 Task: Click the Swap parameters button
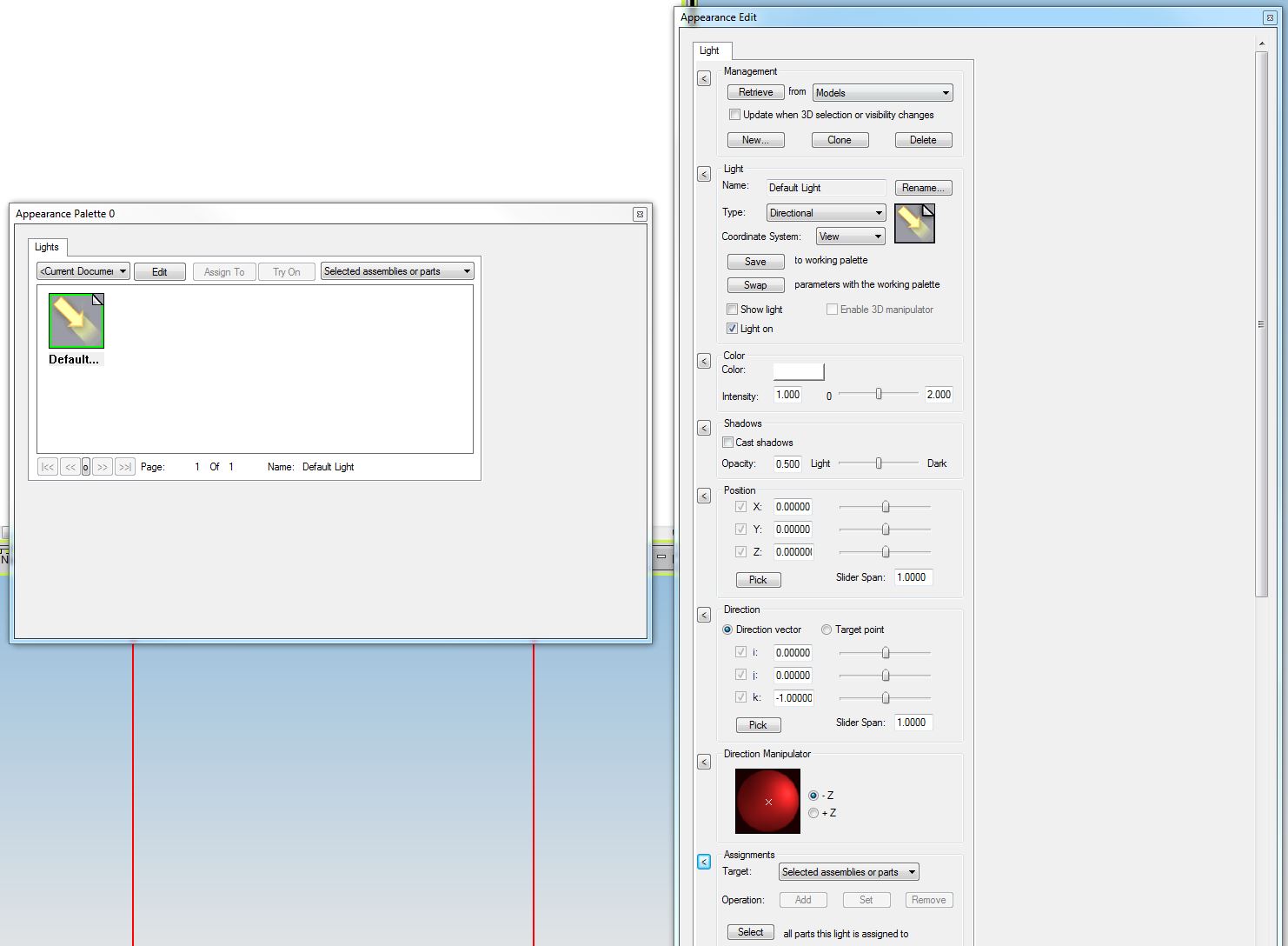pos(755,285)
